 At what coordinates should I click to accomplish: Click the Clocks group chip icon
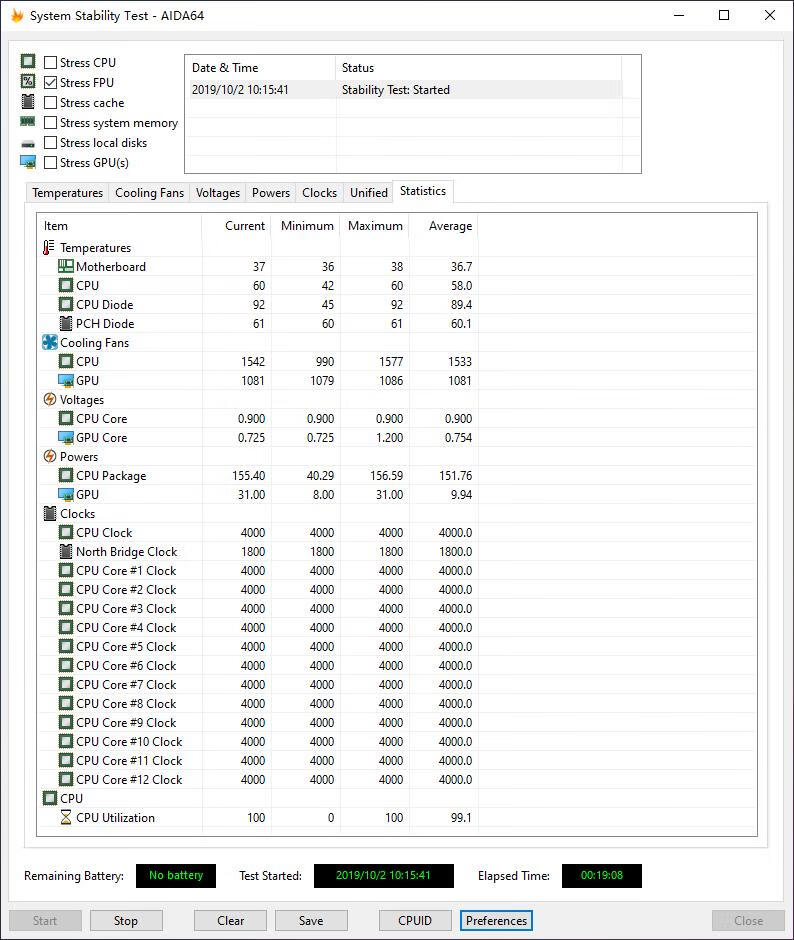pyautogui.click(x=50, y=513)
